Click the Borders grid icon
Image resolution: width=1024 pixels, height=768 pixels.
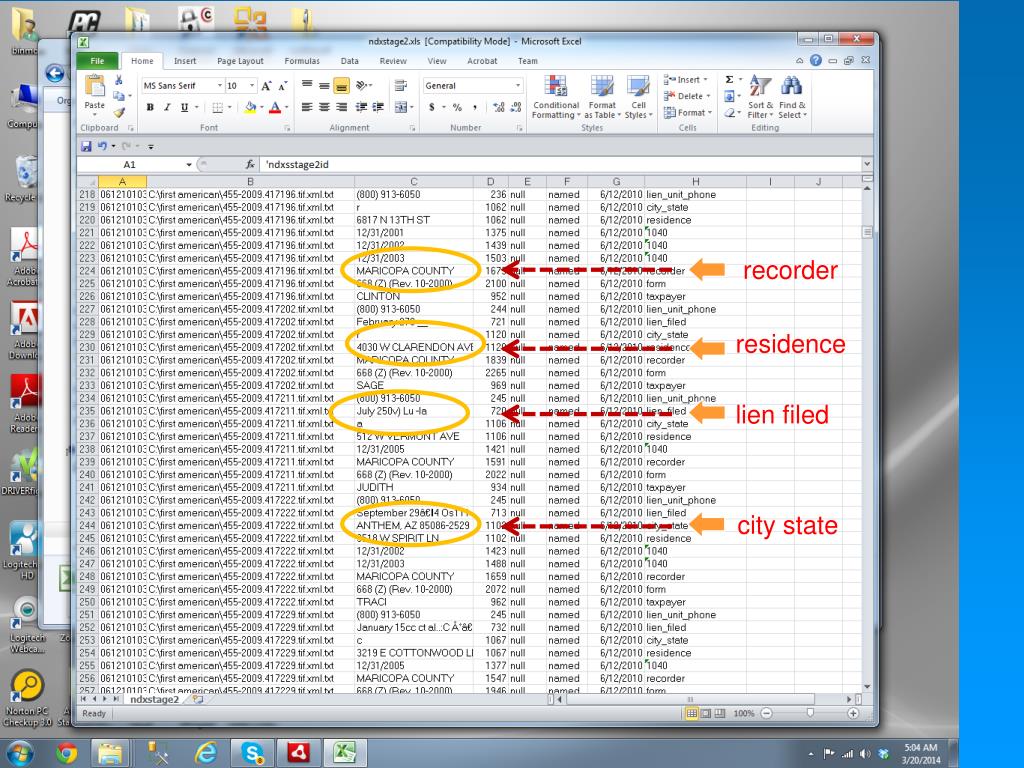pyautogui.click(x=217, y=107)
